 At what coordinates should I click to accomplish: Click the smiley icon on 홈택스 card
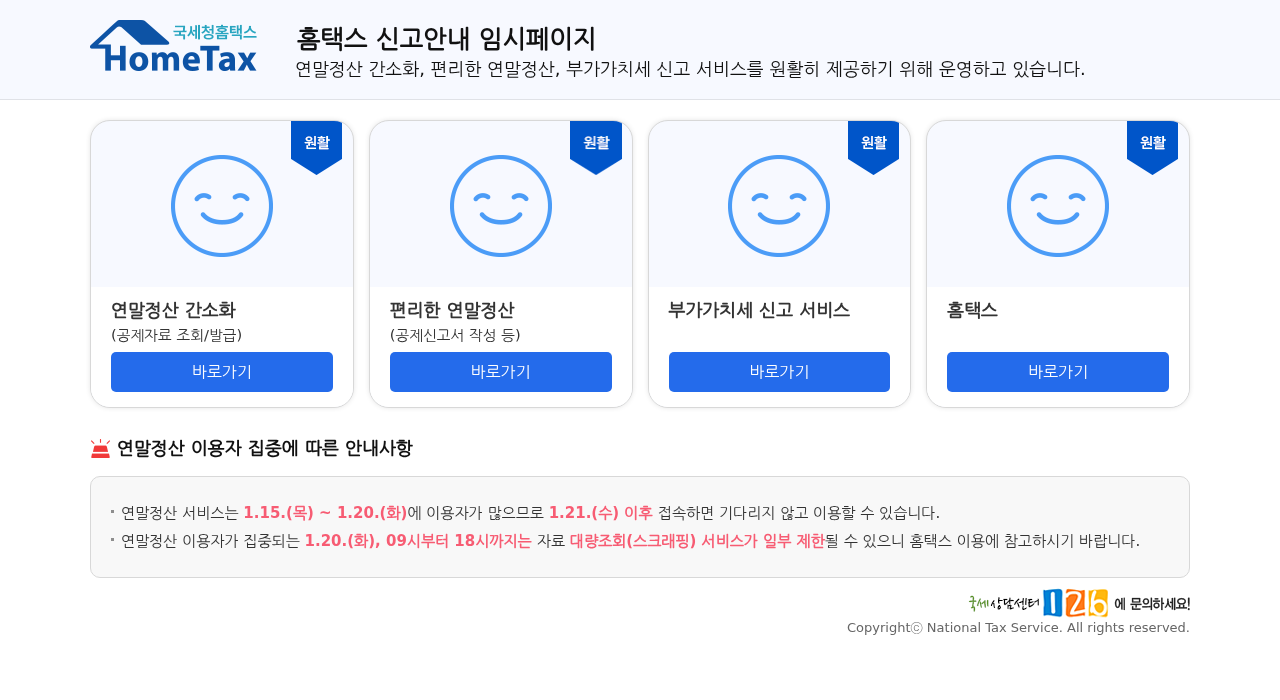click(x=1057, y=205)
